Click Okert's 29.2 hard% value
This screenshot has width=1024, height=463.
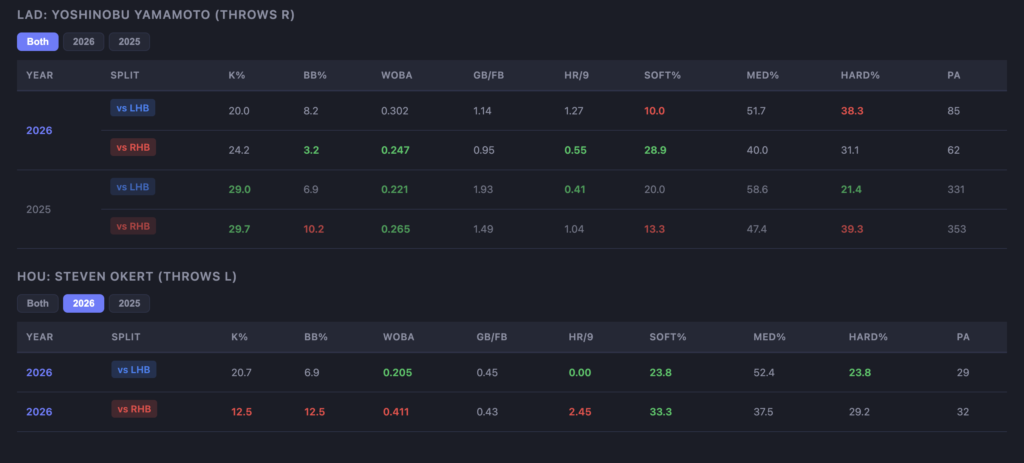pyautogui.click(x=860, y=412)
